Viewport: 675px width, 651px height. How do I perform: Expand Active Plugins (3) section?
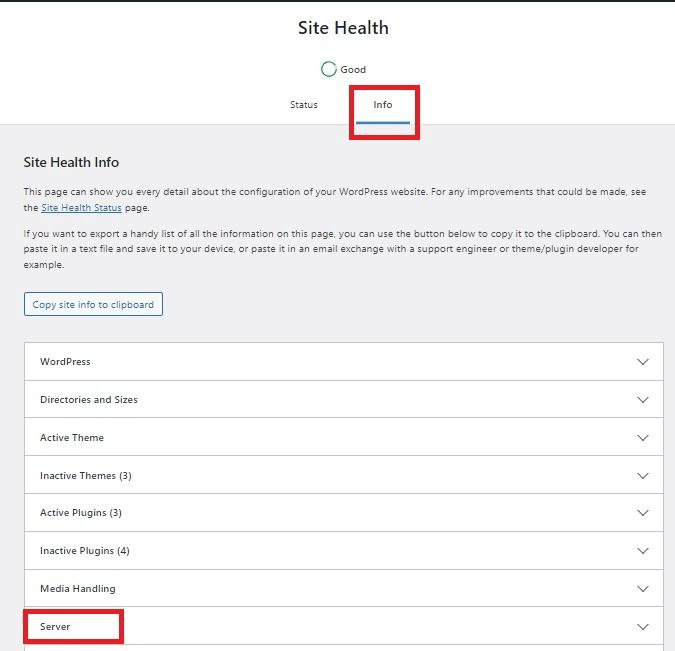click(81, 513)
